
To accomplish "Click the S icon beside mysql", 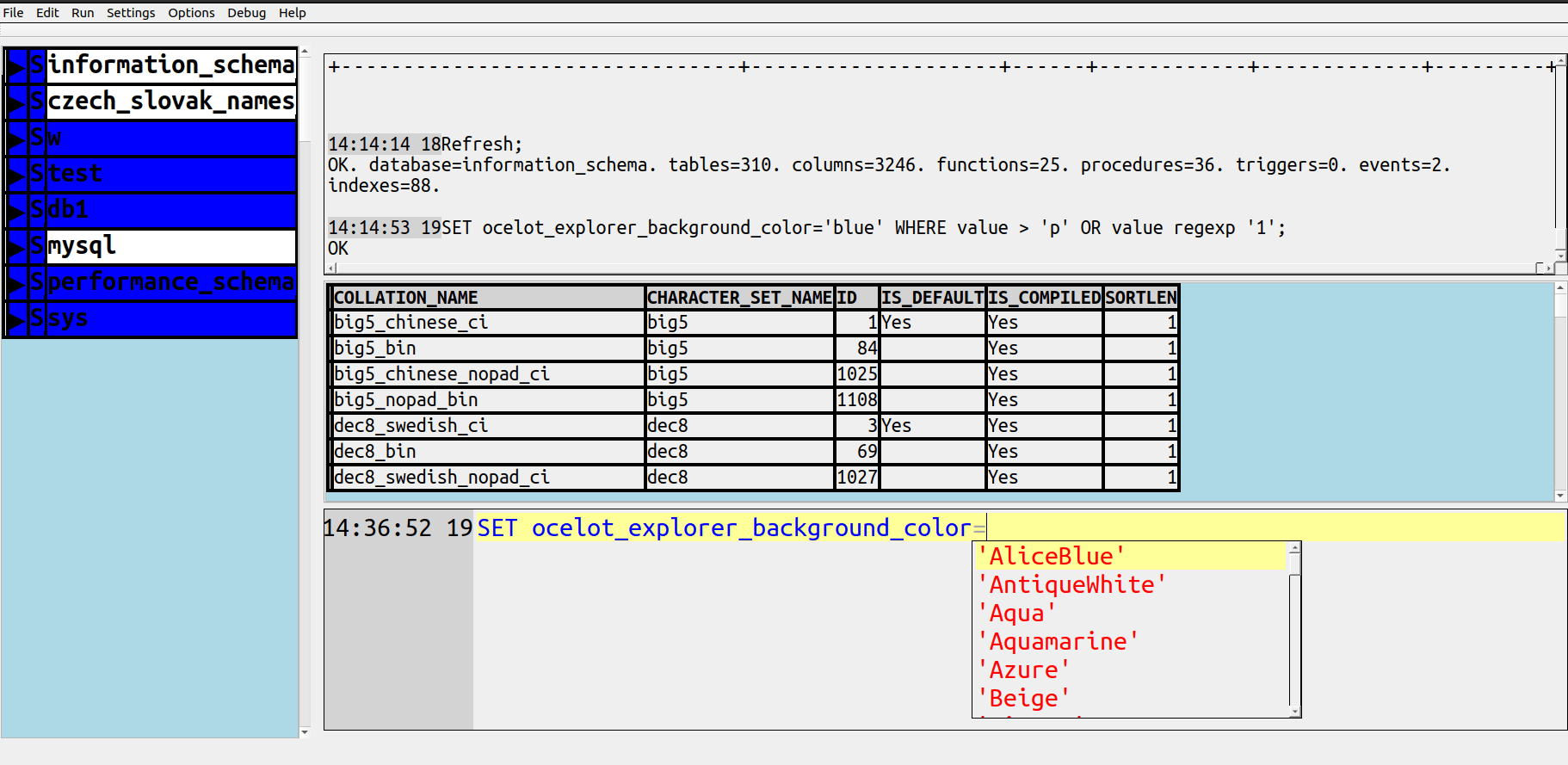I will pyautogui.click(x=37, y=246).
